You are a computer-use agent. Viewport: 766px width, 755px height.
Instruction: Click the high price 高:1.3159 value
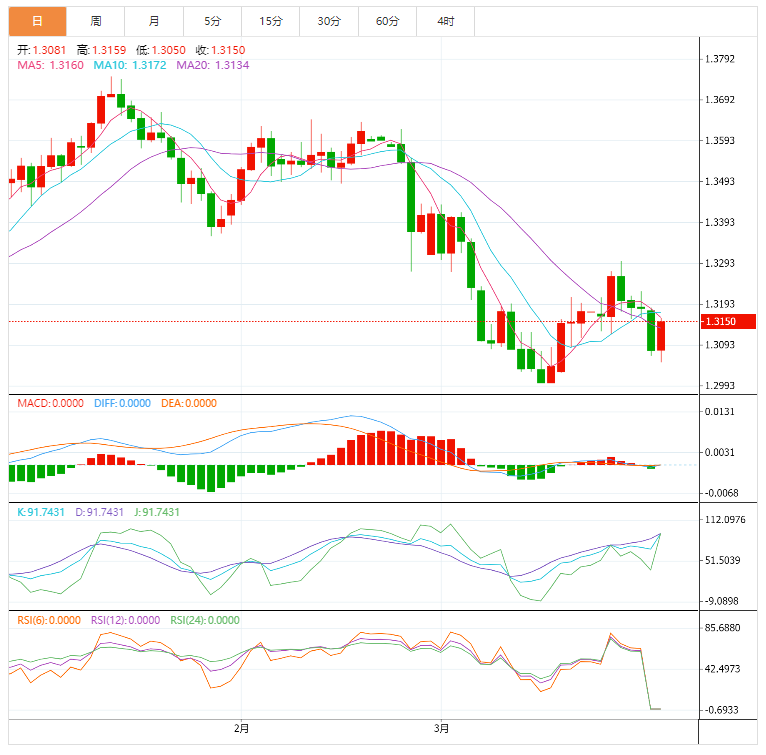[101, 50]
